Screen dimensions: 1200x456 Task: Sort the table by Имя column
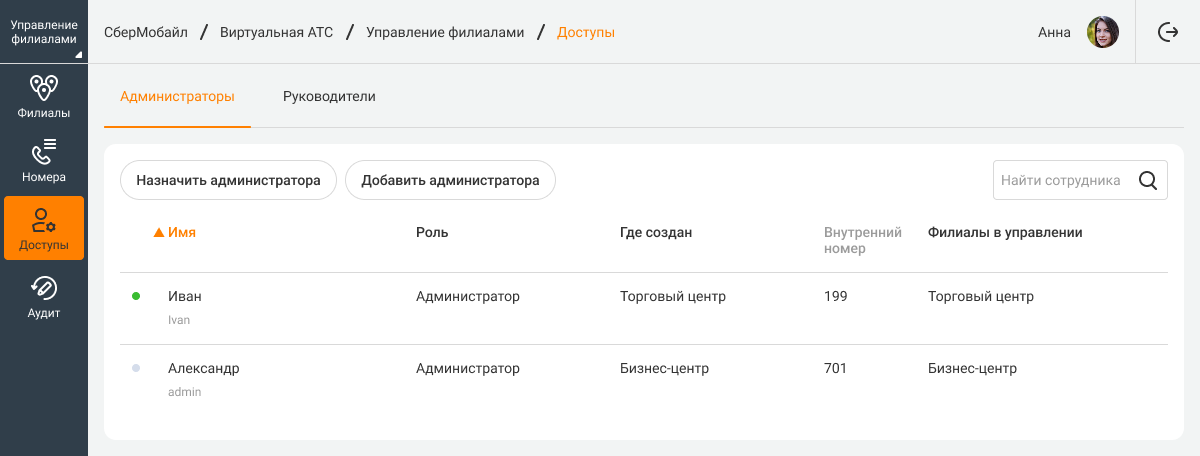181,232
